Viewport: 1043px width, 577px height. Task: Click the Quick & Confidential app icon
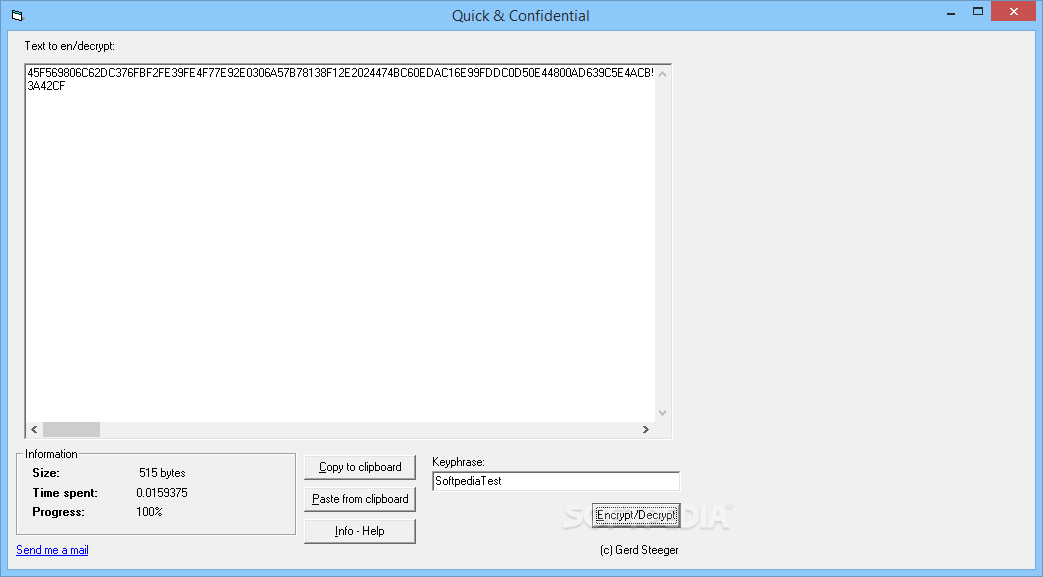17,15
